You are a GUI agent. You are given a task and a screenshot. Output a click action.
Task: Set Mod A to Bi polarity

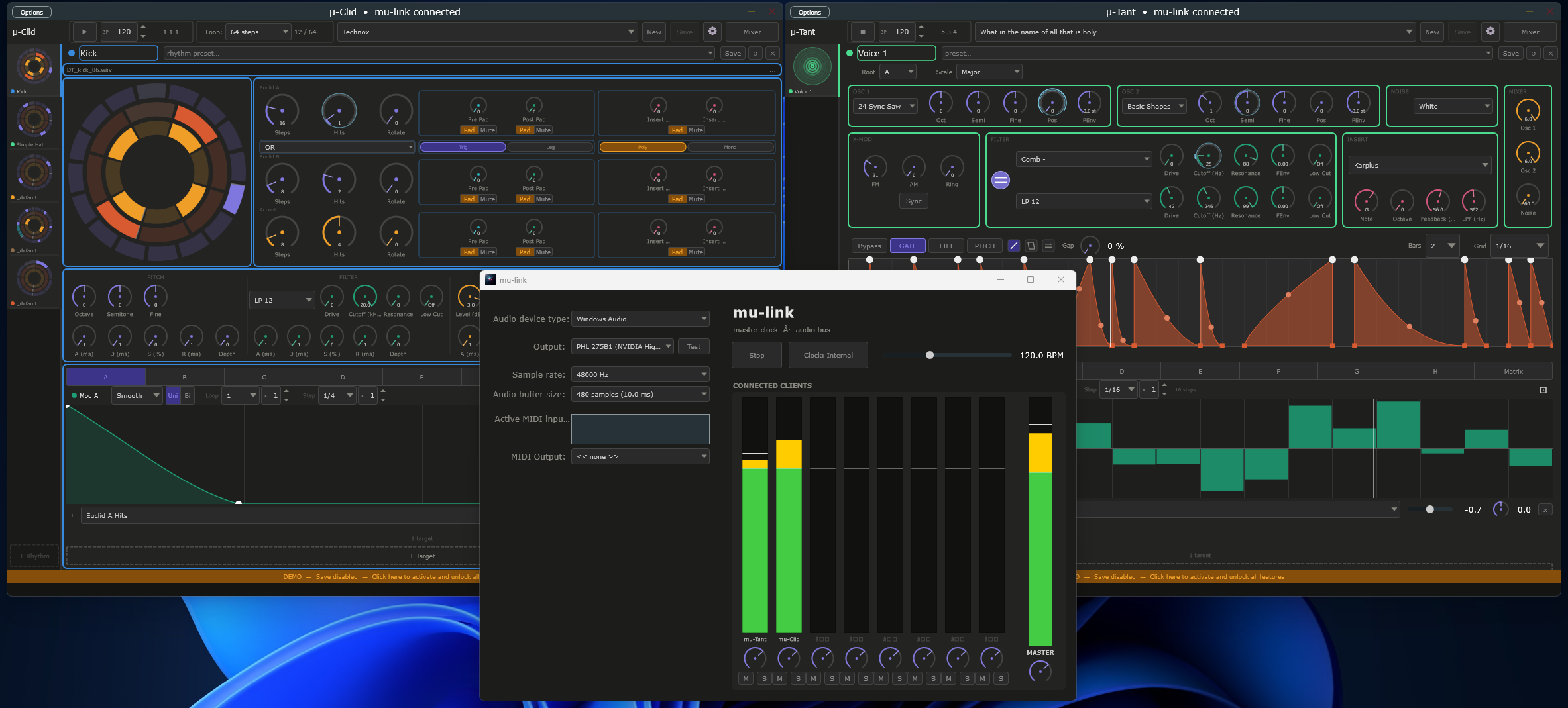188,395
